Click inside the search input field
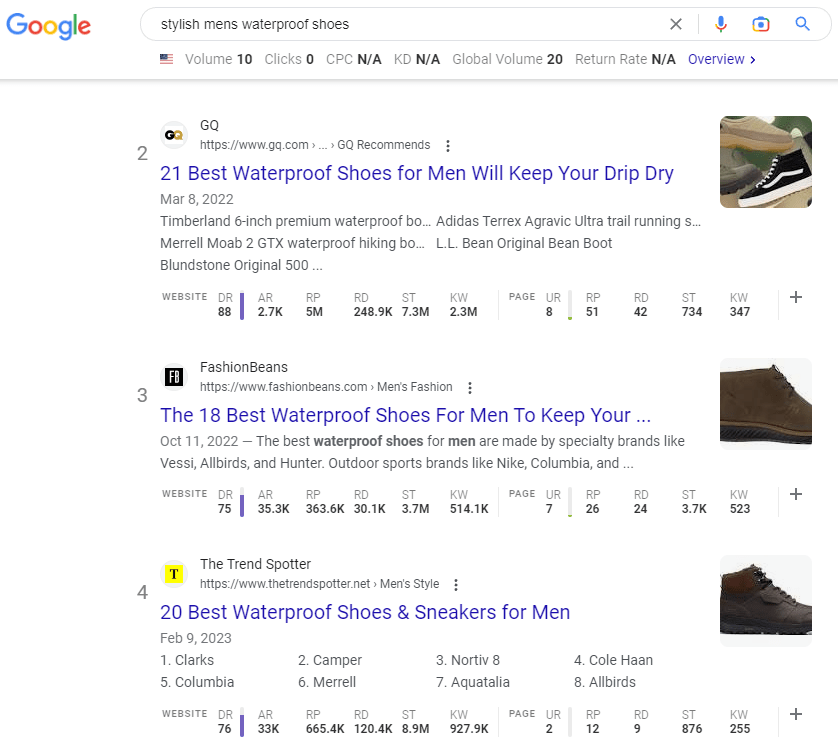The width and height of the screenshot is (838, 747). click(400, 24)
